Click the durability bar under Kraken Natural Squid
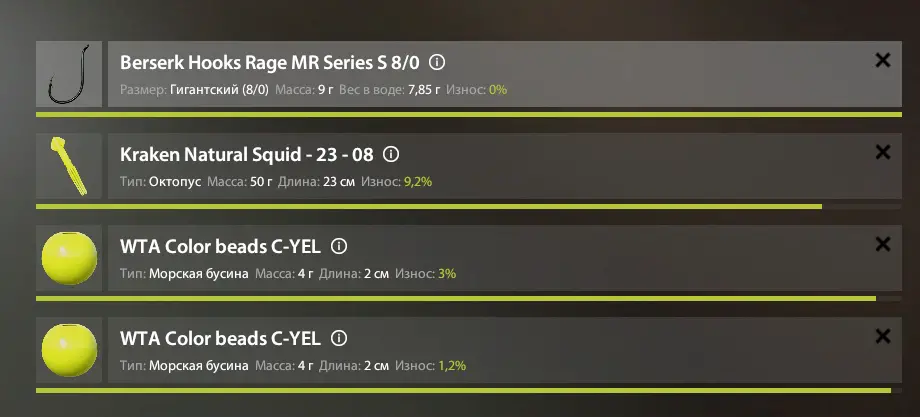 (469, 206)
